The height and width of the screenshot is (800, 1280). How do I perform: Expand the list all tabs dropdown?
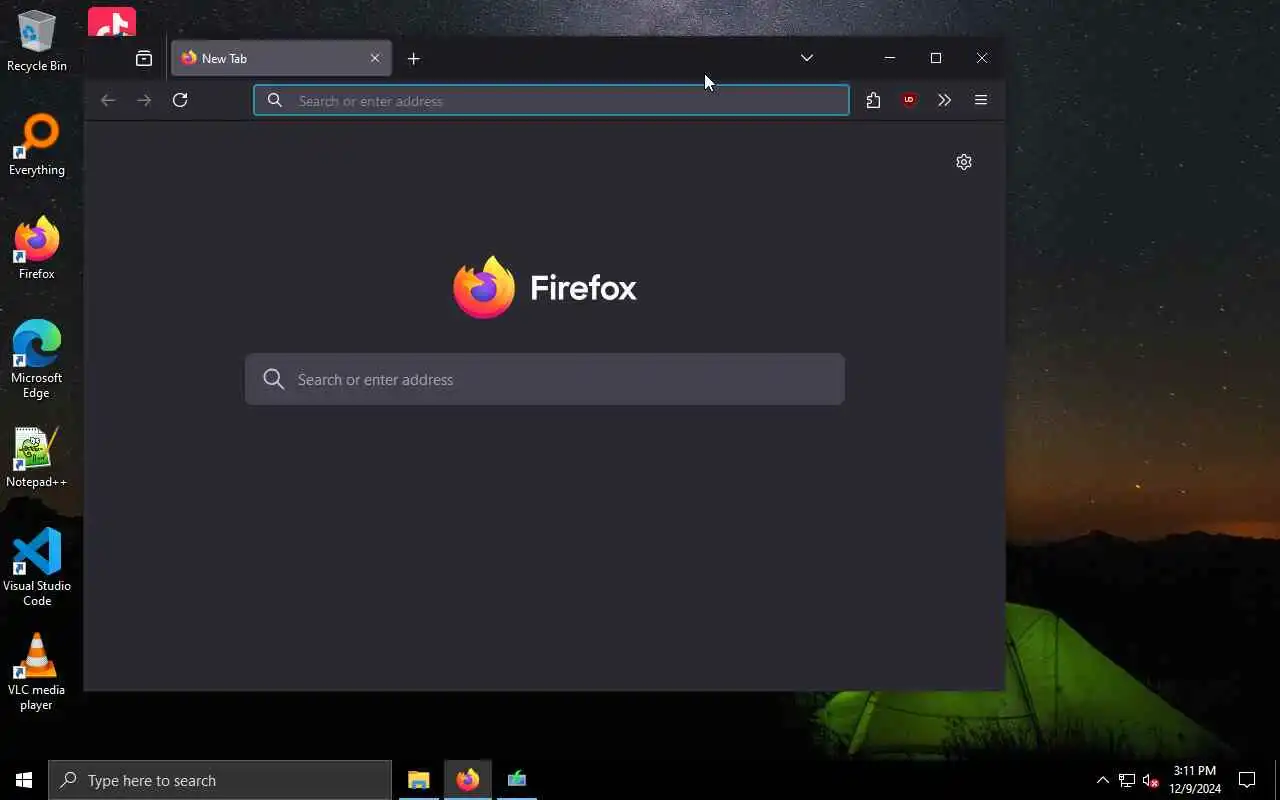pyautogui.click(x=807, y=58)
